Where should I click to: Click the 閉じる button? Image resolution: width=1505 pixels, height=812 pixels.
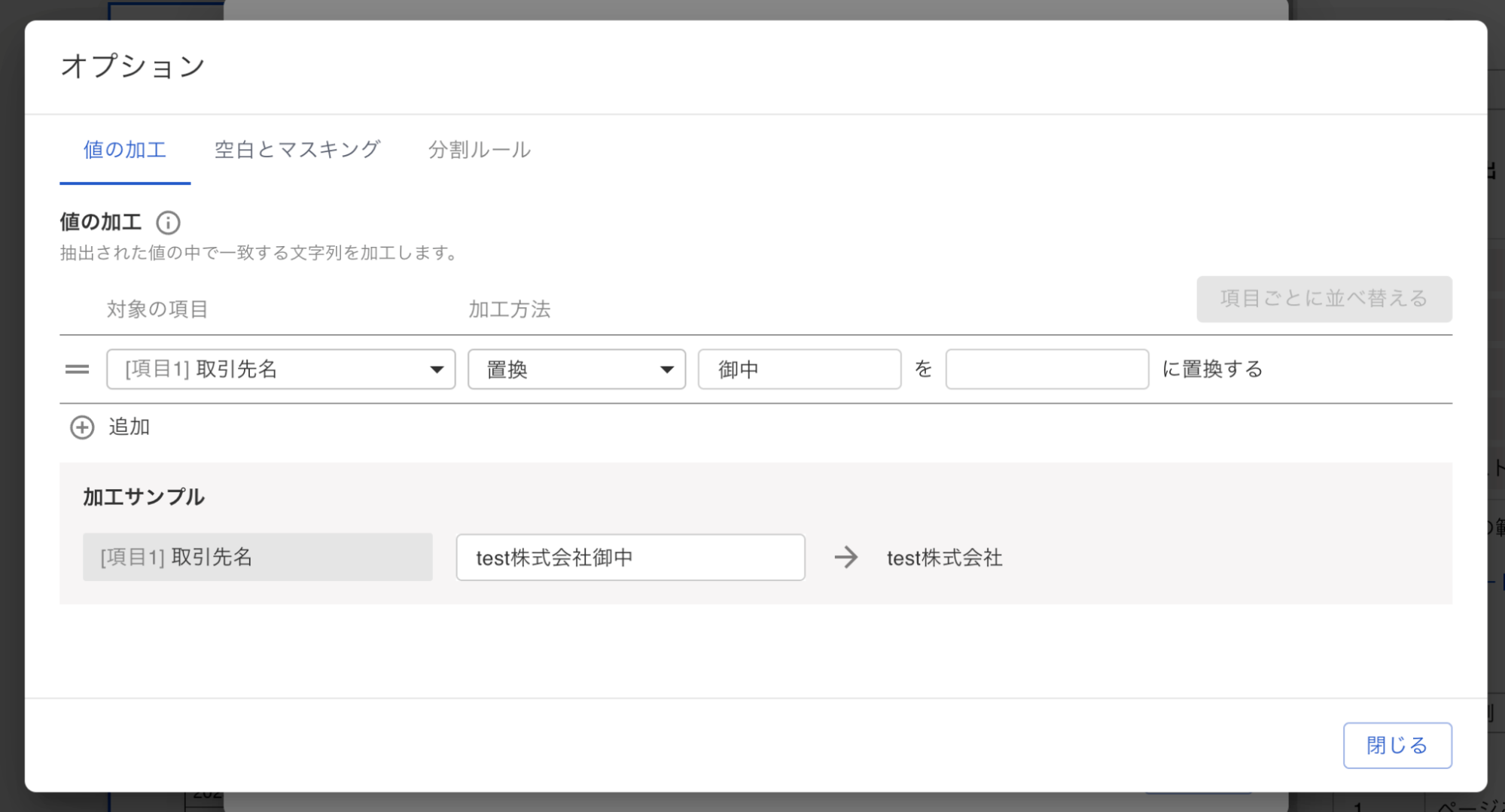tap(1397, 746)
